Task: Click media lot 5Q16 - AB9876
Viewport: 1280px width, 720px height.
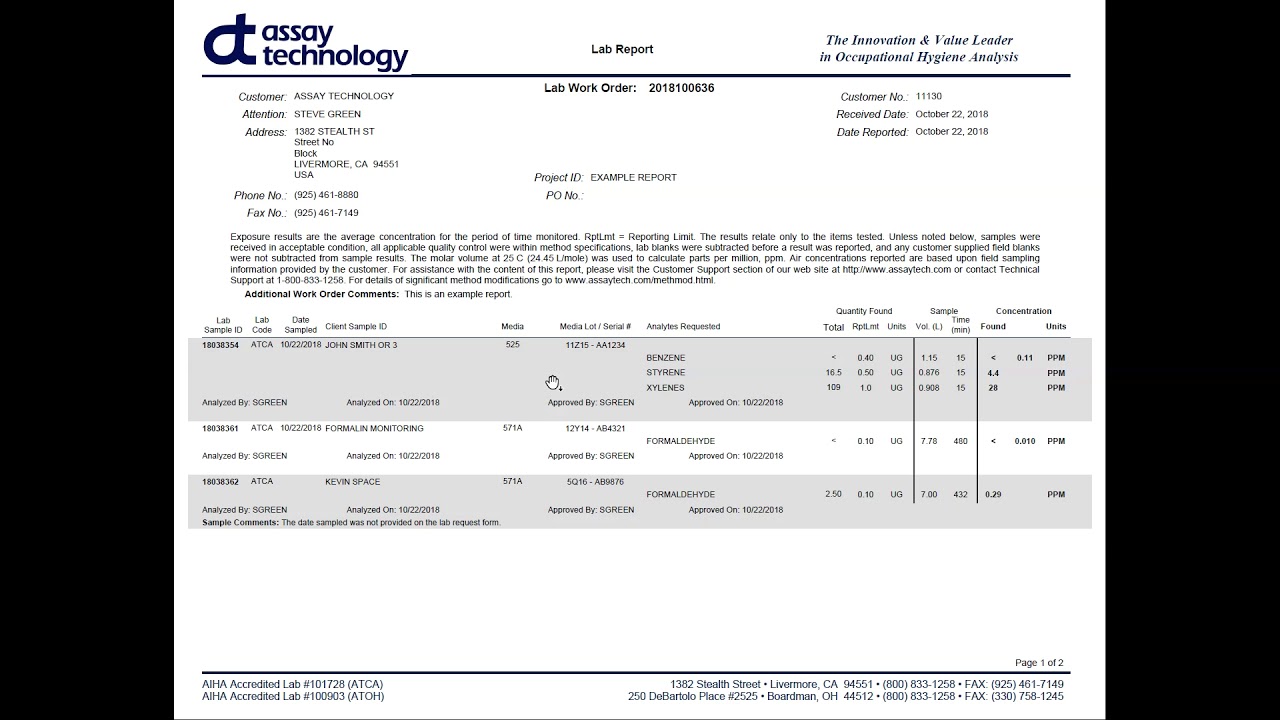Action: (x=595, y=482)
